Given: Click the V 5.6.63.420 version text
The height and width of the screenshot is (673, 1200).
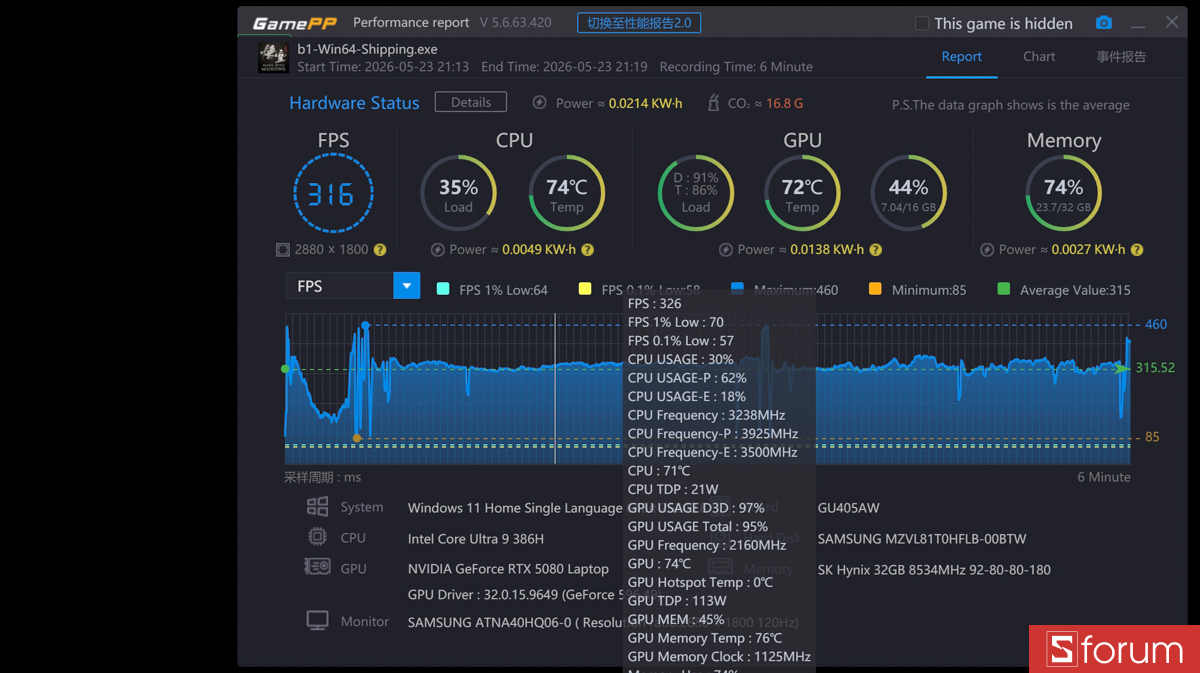Looking at the screenshot, I should 515,22.
